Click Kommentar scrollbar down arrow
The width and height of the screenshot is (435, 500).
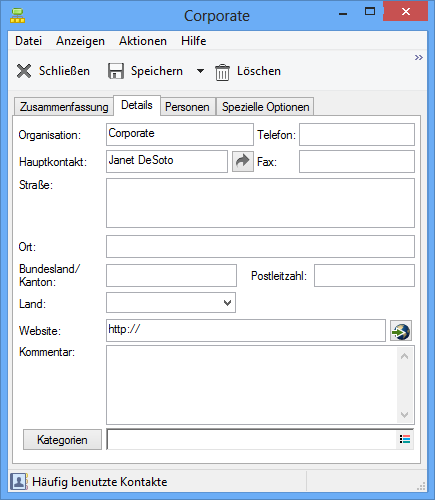tap(405, 415)
